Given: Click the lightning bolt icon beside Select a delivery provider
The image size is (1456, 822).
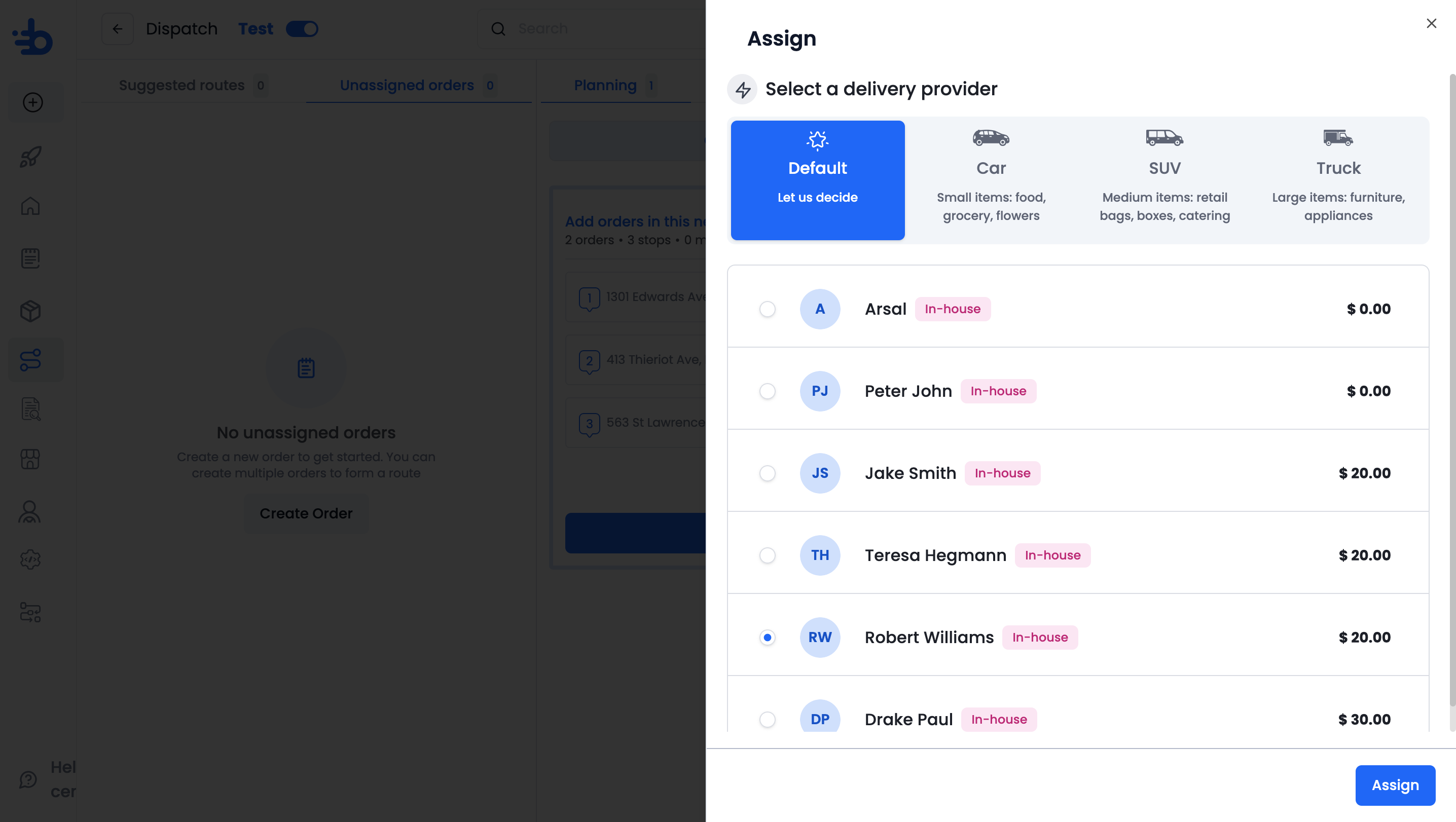Looking at the screenshot, I should pyautogui.click(x=742, y=89).
